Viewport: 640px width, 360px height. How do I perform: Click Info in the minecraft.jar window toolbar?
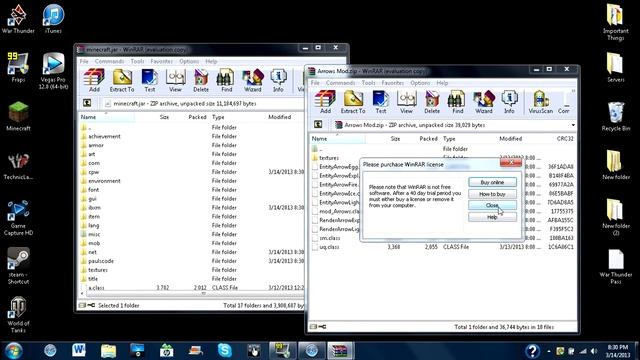pos(278,80)
